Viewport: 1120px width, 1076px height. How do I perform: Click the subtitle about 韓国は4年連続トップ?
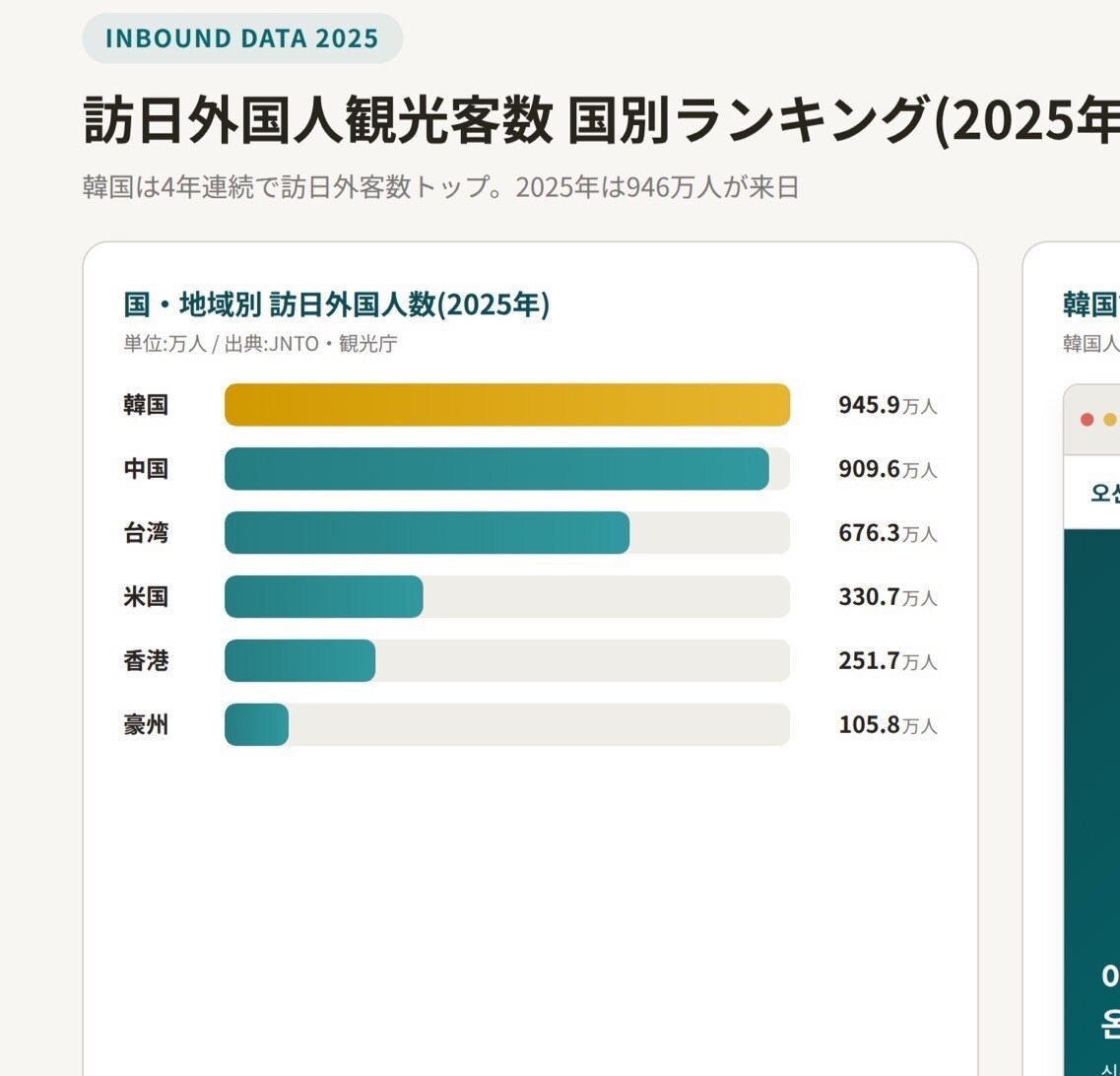tap(440, 187)
